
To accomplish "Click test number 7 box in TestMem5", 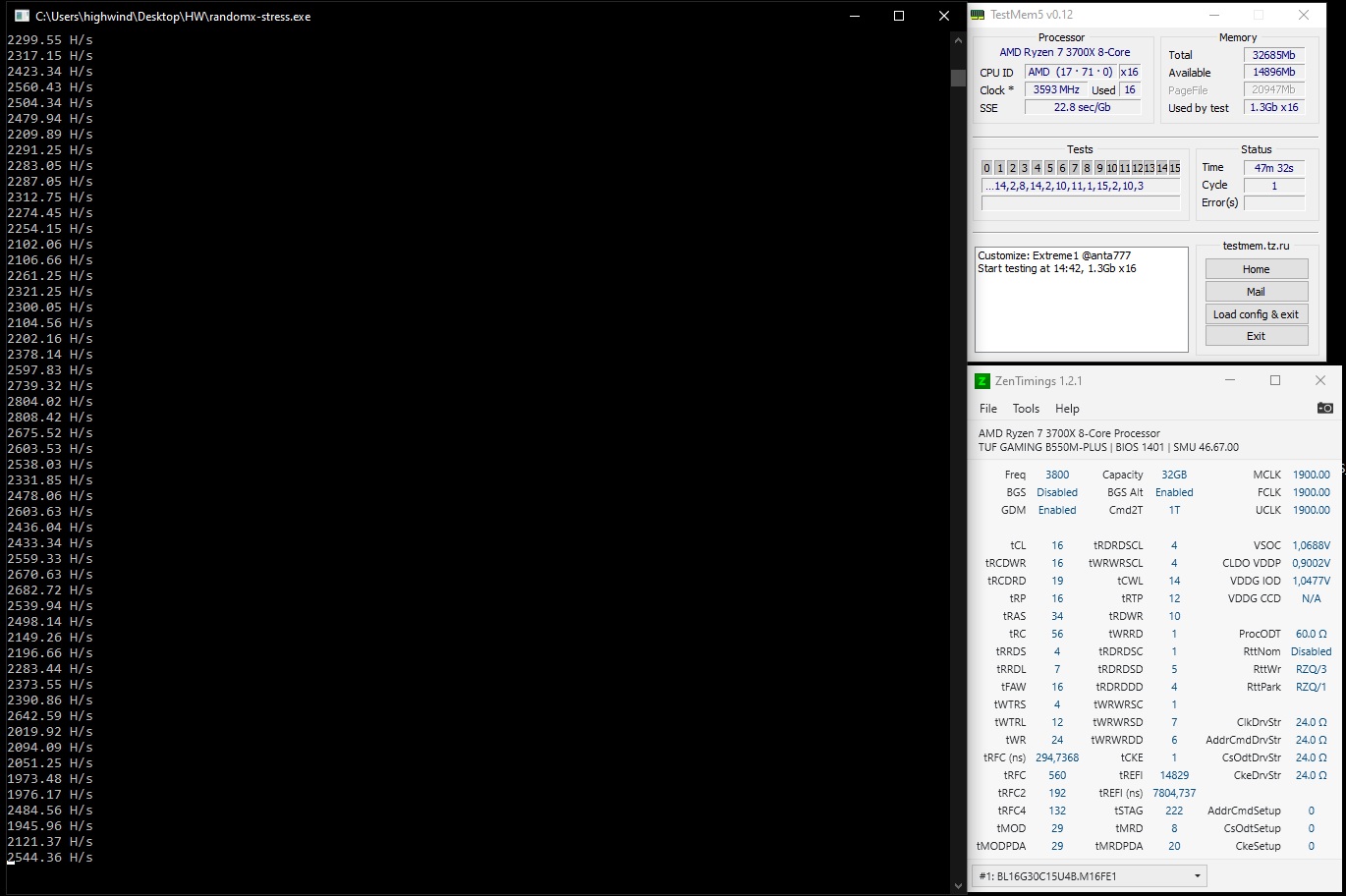I will click(x=1075, y=168).
